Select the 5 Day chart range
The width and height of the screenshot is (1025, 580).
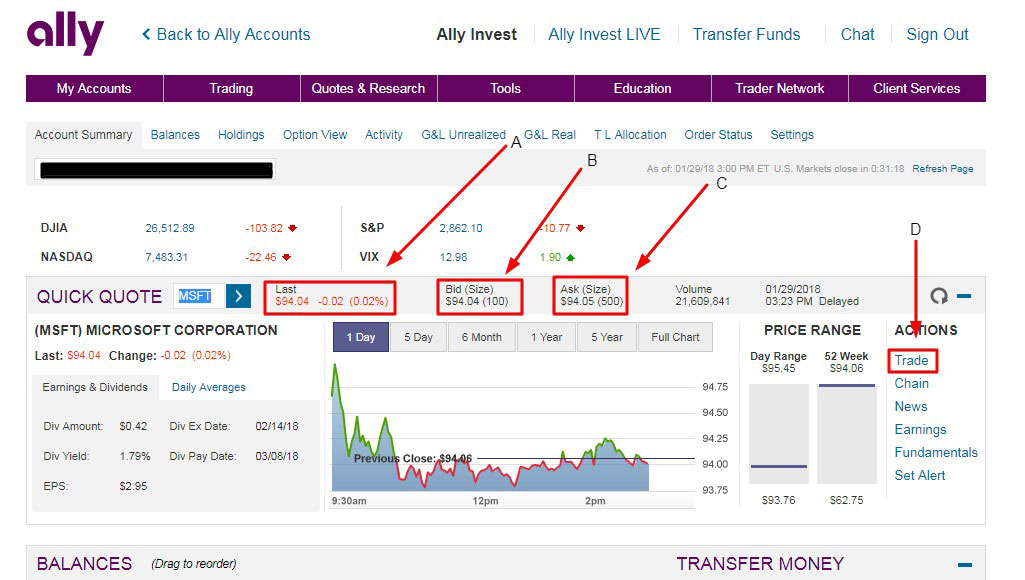[x=418, y=337]
